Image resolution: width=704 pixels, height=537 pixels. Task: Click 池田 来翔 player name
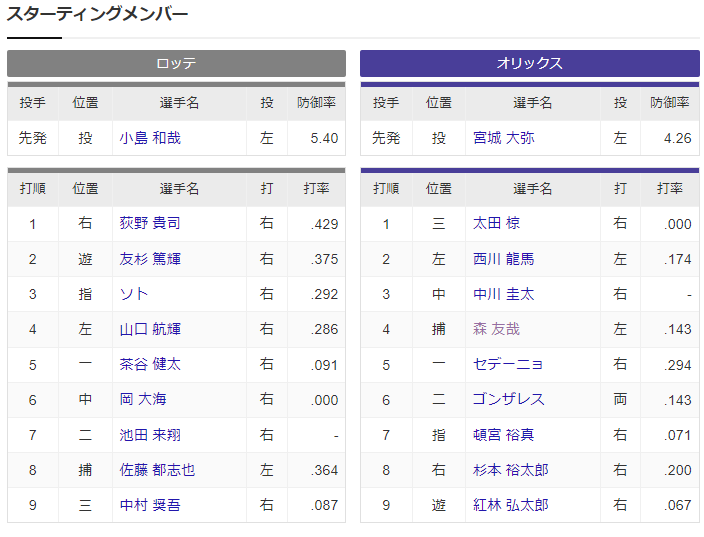[x=150, y=435]
